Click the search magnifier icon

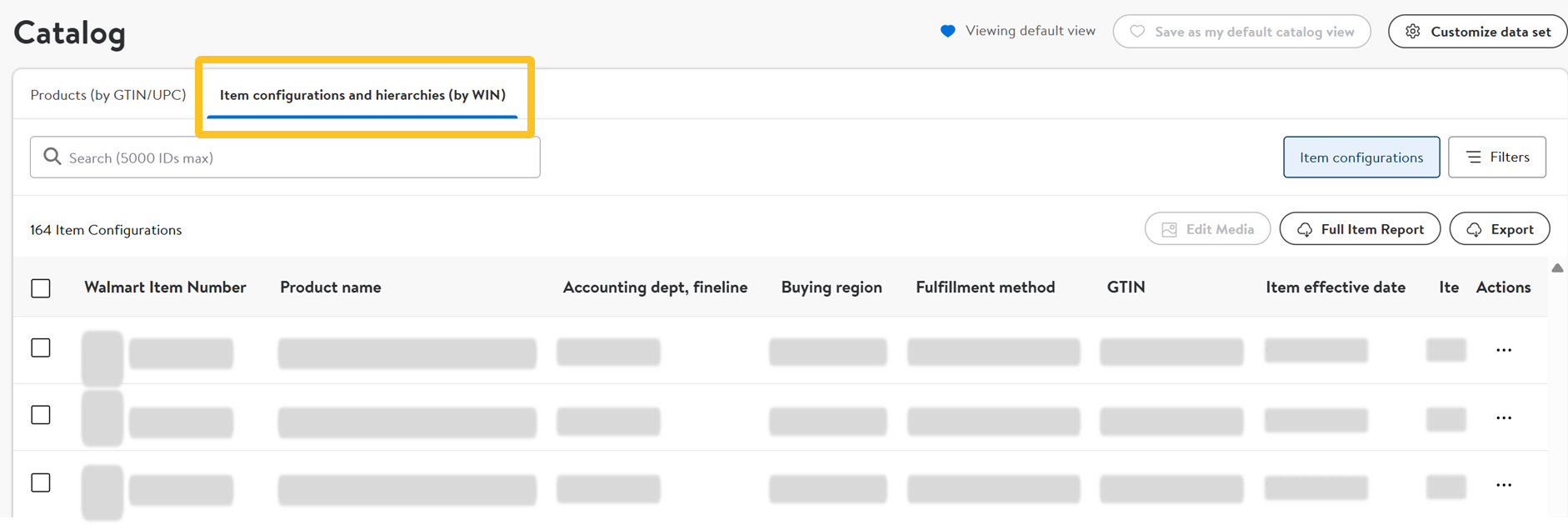[52, 157]
